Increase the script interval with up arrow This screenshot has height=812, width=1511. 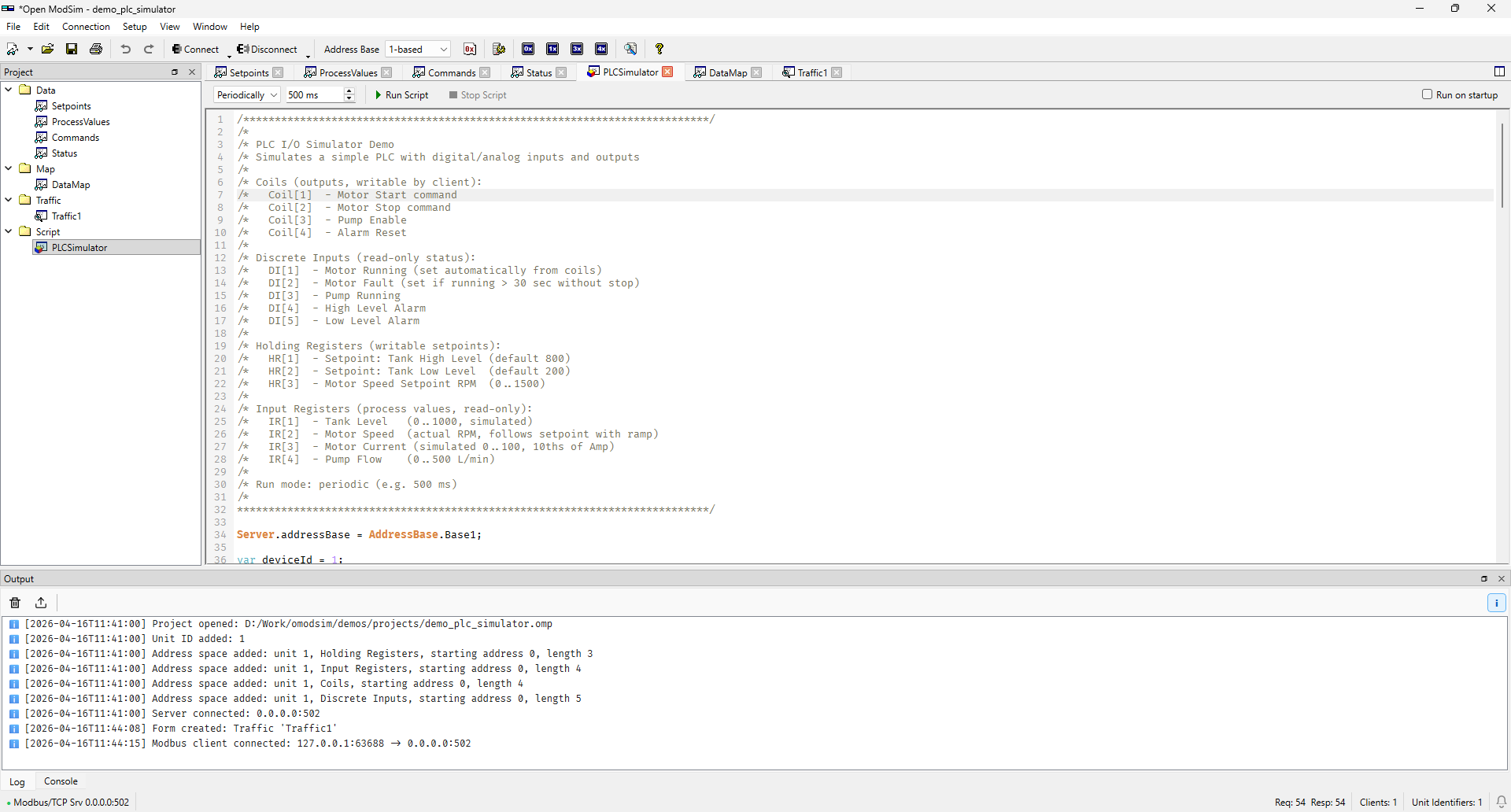point(349,90)
